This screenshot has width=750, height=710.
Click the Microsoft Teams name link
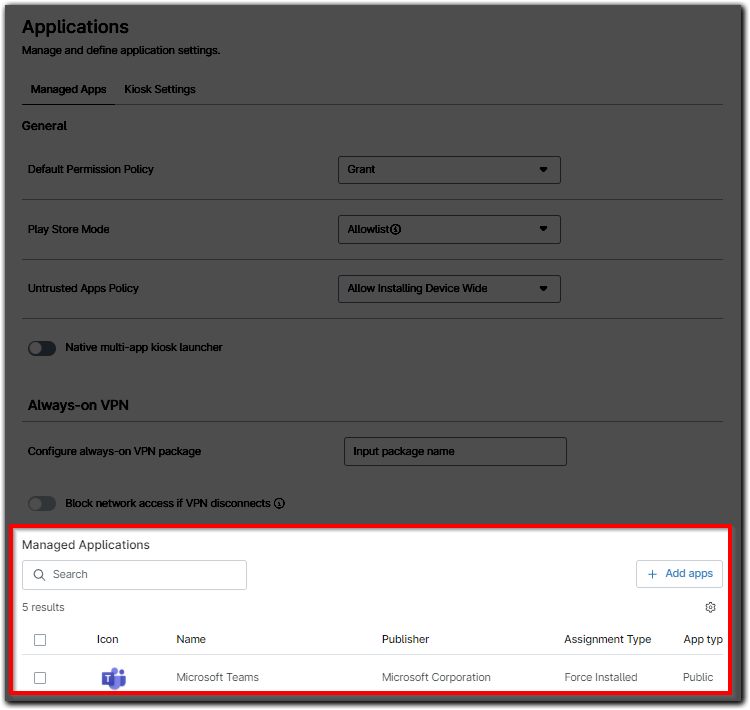tap(217, 678)
